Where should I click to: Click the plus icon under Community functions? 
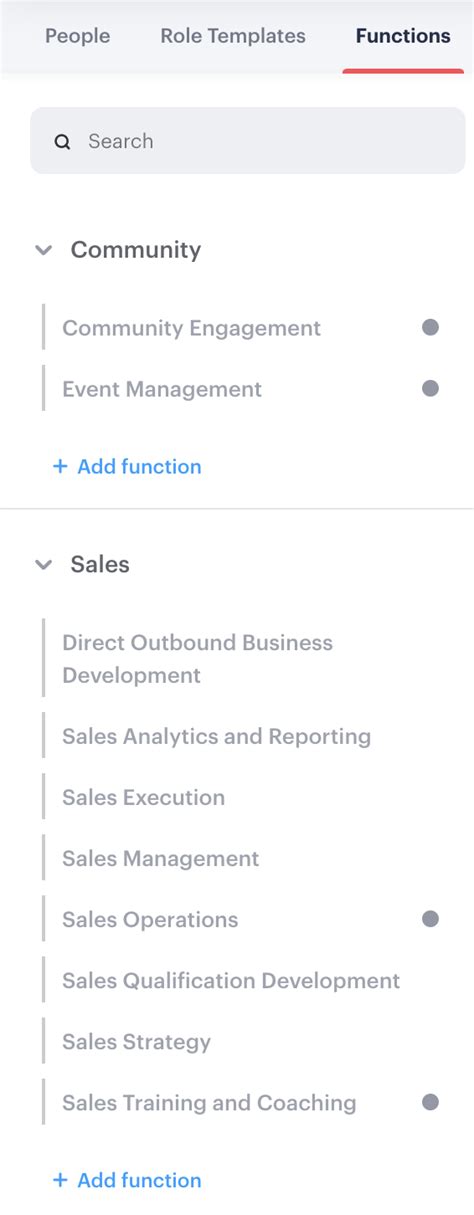coord(60,466)
